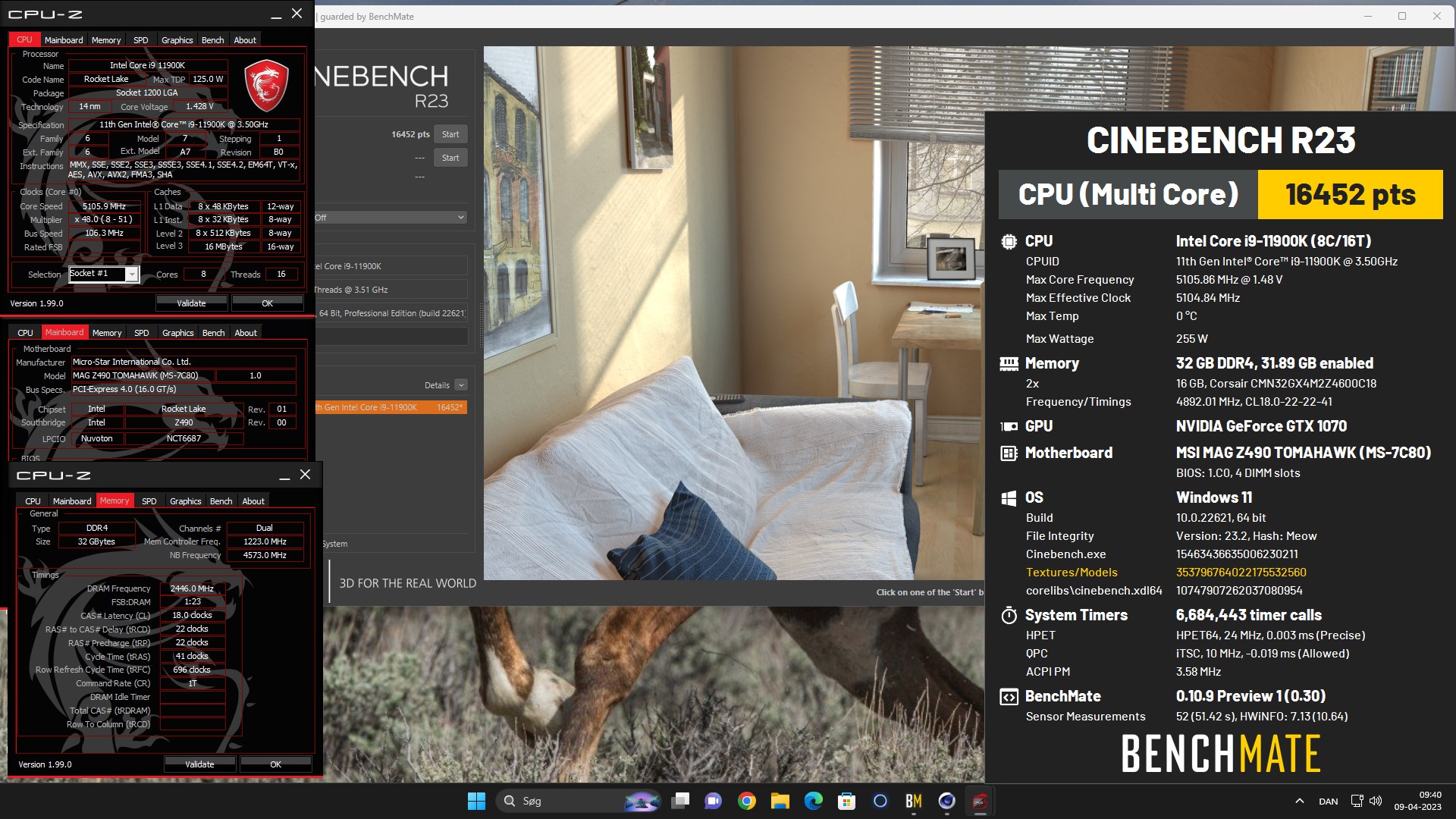
Task: Open the Memory tab in top CPU-Z window
Action: point(106,40)
